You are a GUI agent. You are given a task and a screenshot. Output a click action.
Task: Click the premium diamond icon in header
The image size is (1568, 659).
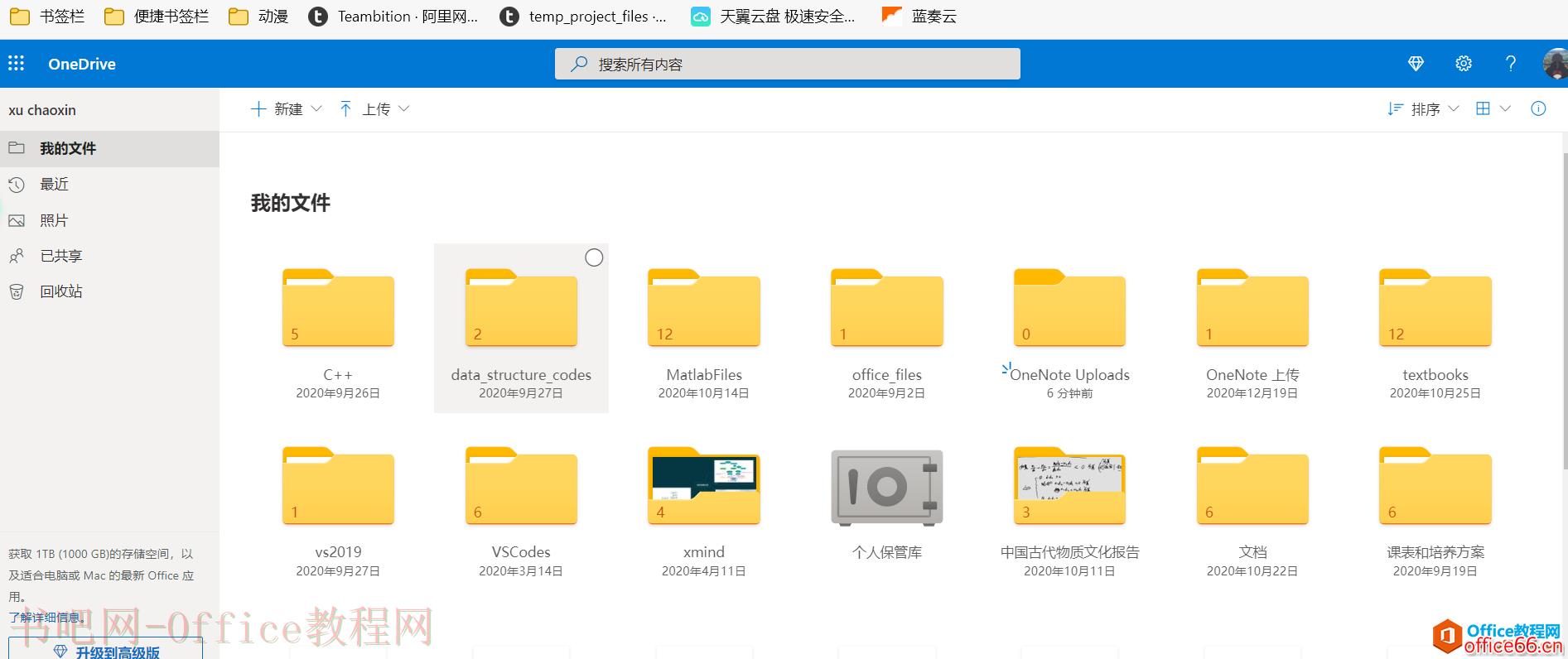(x=1416, y=64)
